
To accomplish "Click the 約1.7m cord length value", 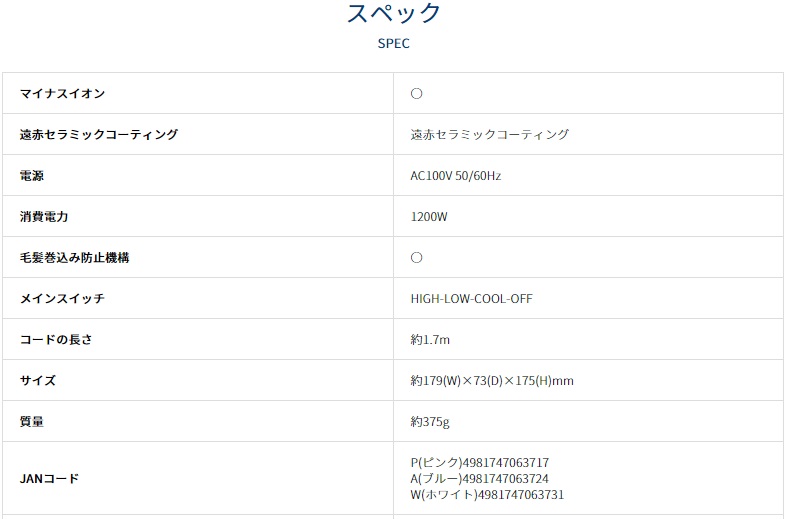I will click(x=430, y=339).
